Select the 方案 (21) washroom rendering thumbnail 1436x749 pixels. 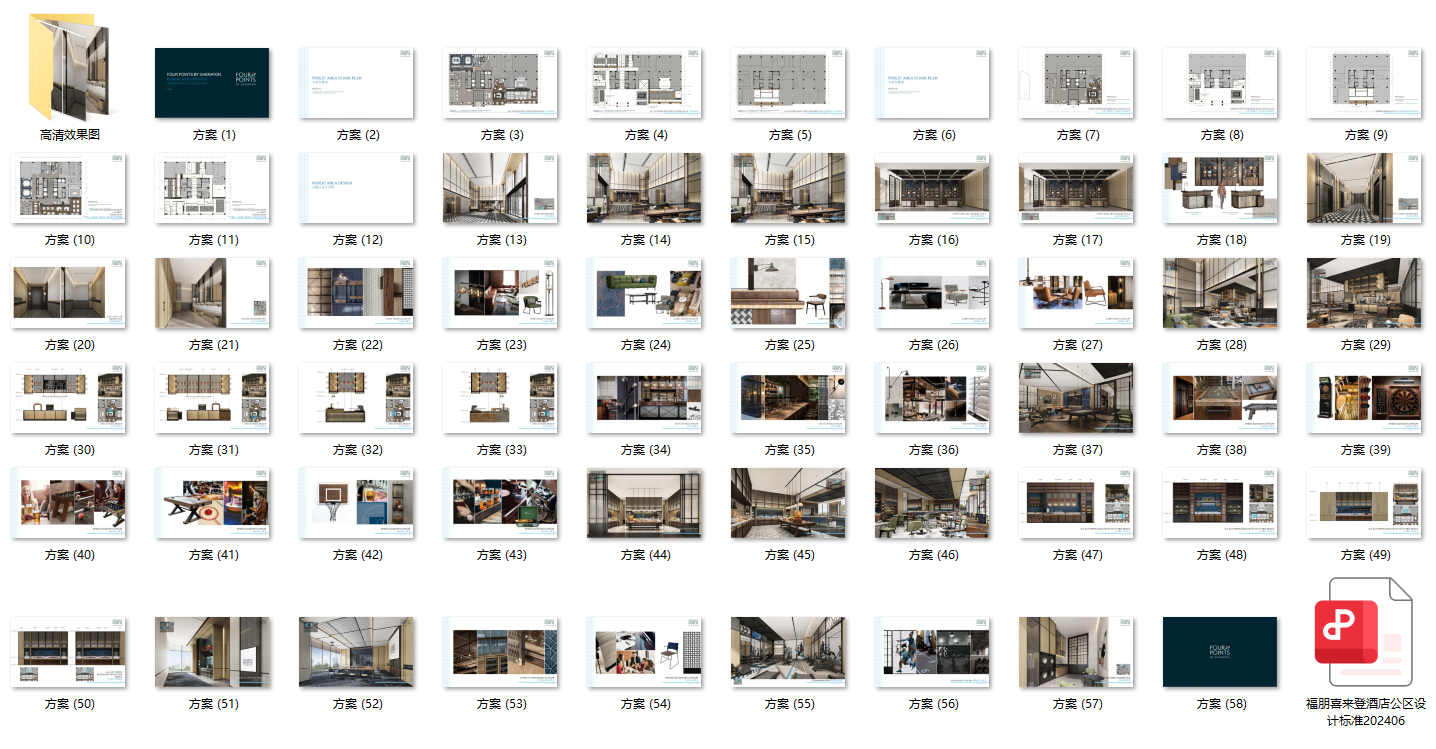click(212, 293)
